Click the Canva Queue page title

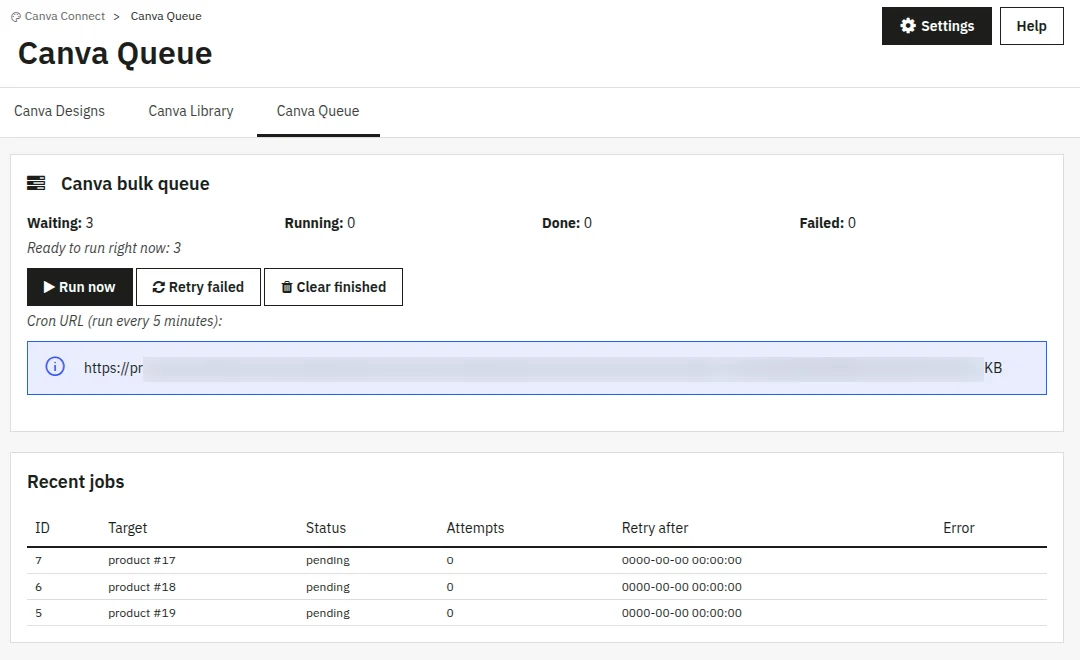115,54
